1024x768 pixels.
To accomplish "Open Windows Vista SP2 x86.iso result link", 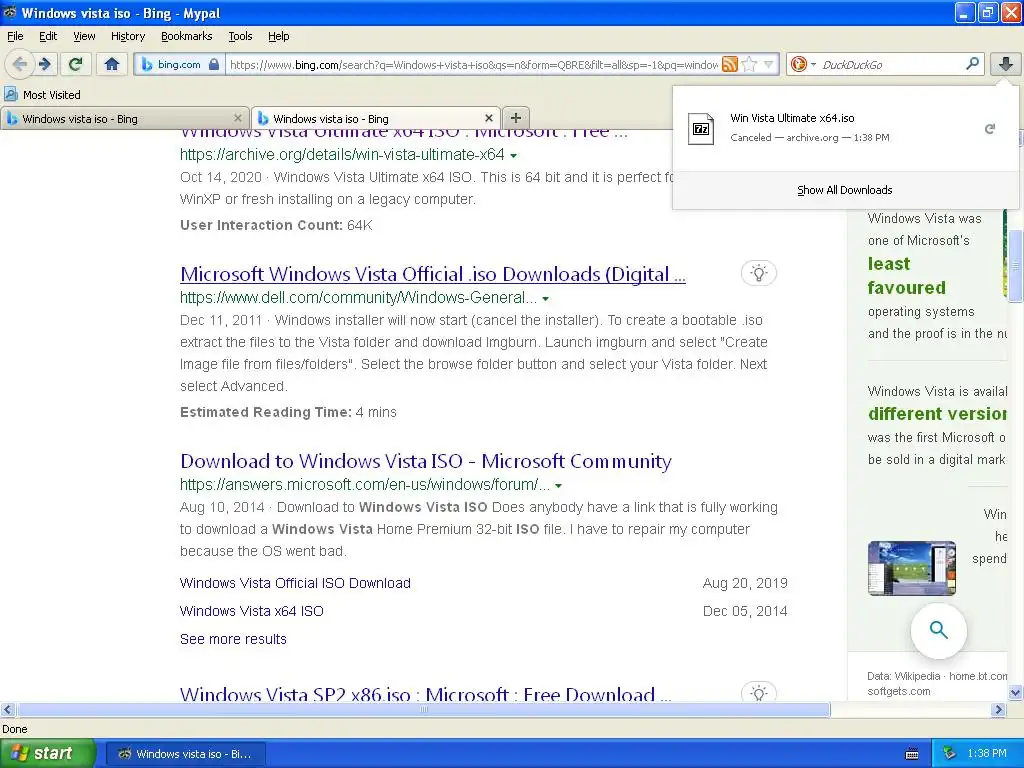I will click(425, 694).
